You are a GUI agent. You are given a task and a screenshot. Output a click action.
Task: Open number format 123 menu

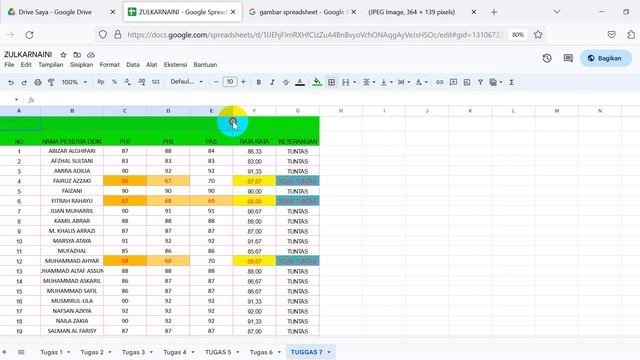pos(156,82)
